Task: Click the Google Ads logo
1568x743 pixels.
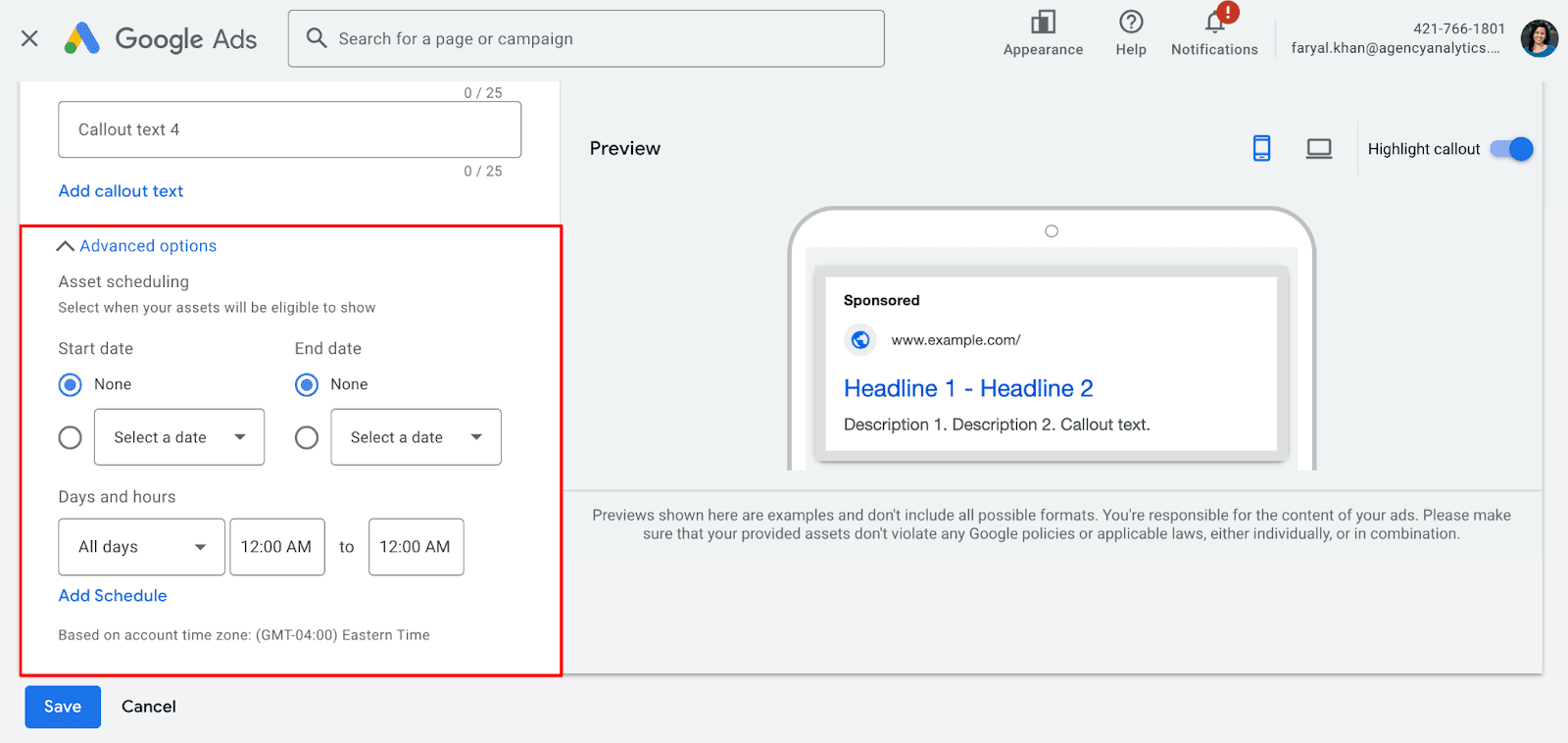Action: point(161,38)
